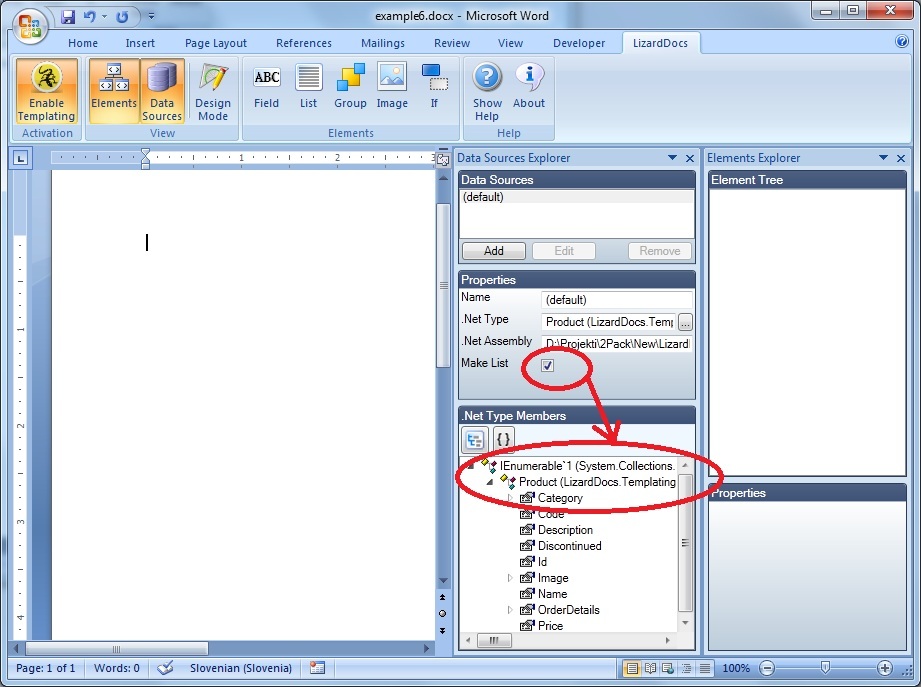921x687 pixels.
Task: Select the View ribbon tab
Action: (x=510, y=43)
